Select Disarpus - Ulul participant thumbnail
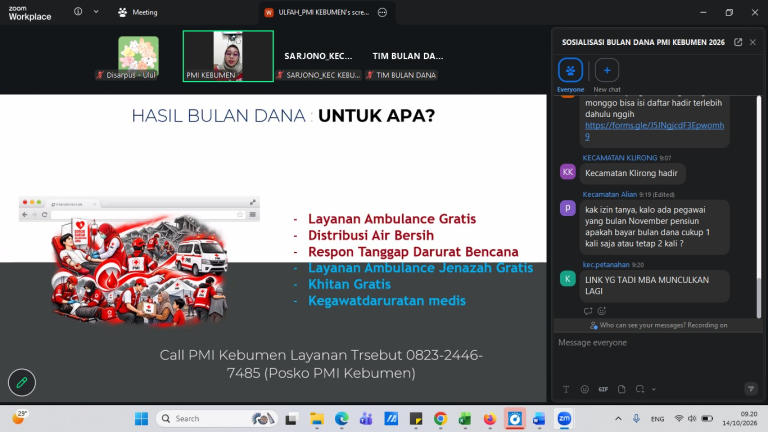Image resolution: width=768 pixels, height=432 pixels. point(138,56)
